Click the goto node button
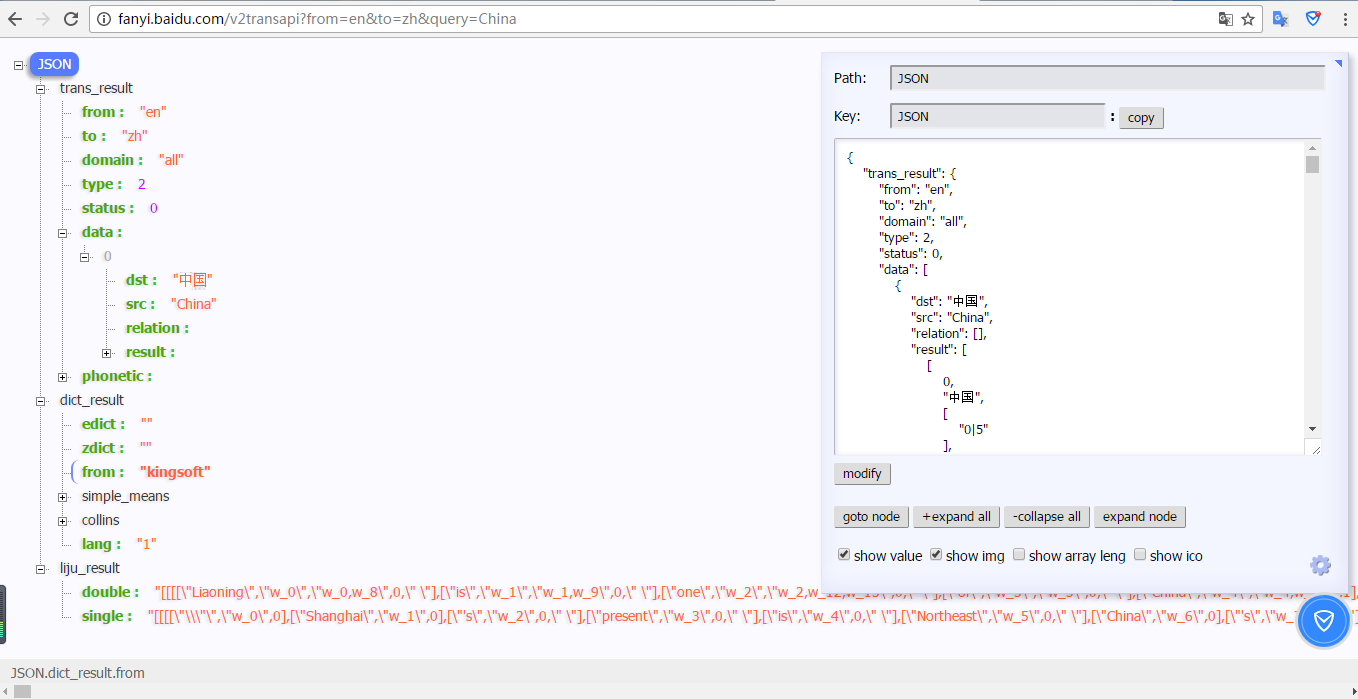 (x=871, y=517)
